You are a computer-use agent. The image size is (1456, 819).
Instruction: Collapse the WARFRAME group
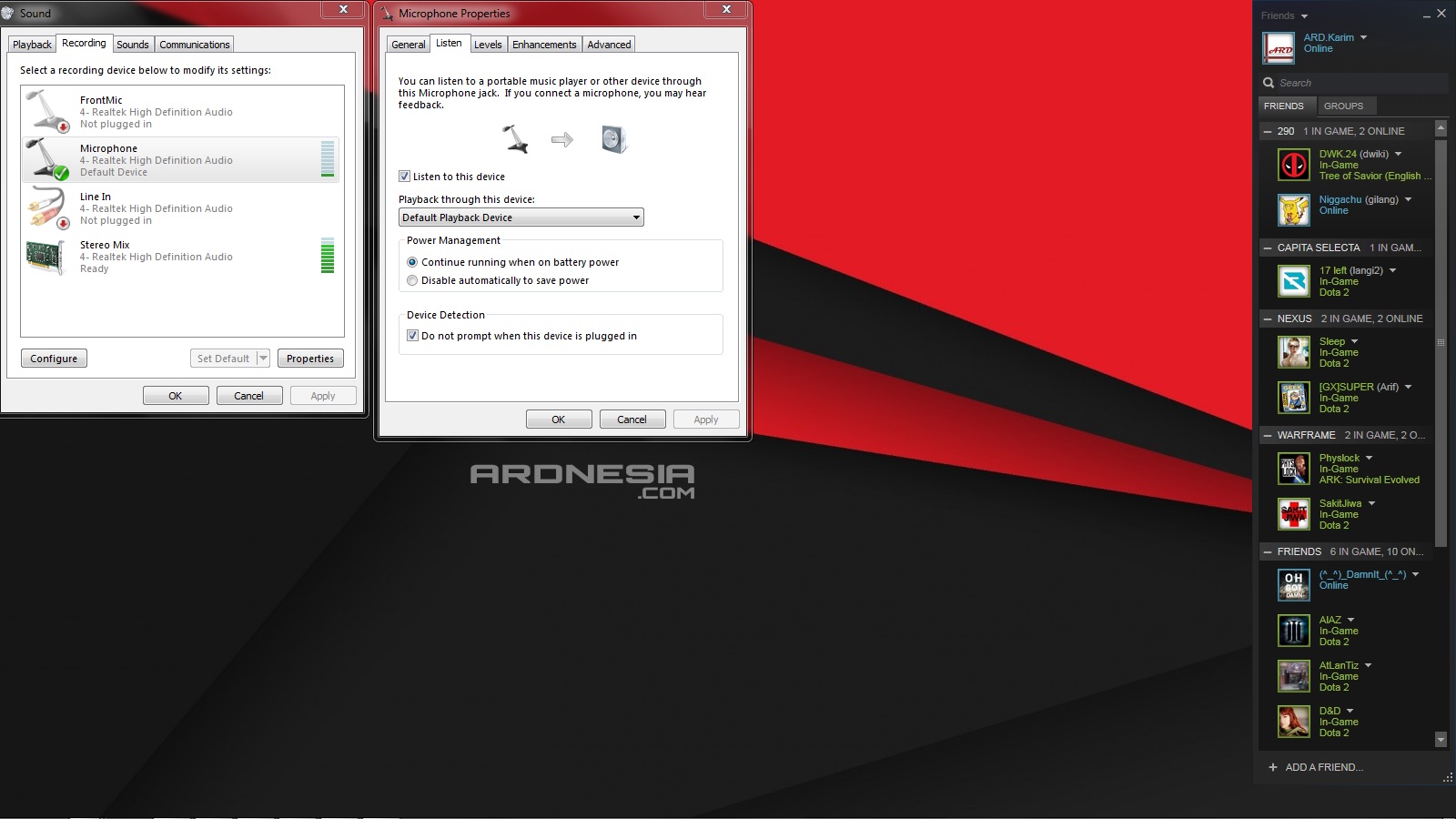pos(1268,435)
